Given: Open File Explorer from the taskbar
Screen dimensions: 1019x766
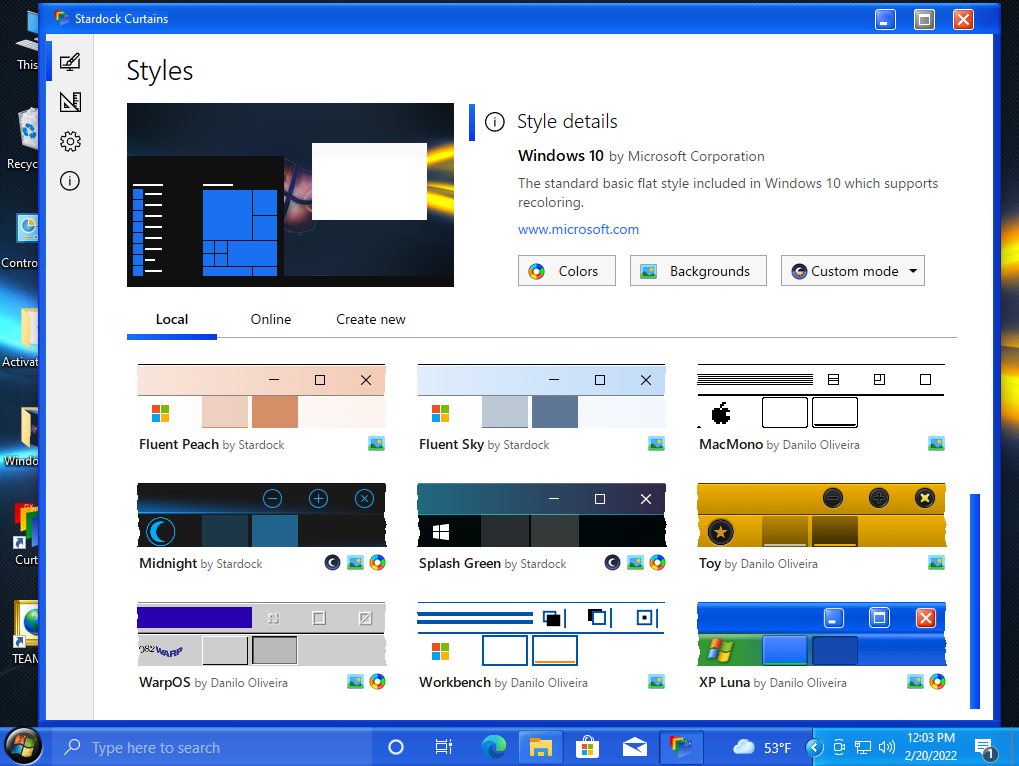Looking at the screenshot, I should coord(540,747).
